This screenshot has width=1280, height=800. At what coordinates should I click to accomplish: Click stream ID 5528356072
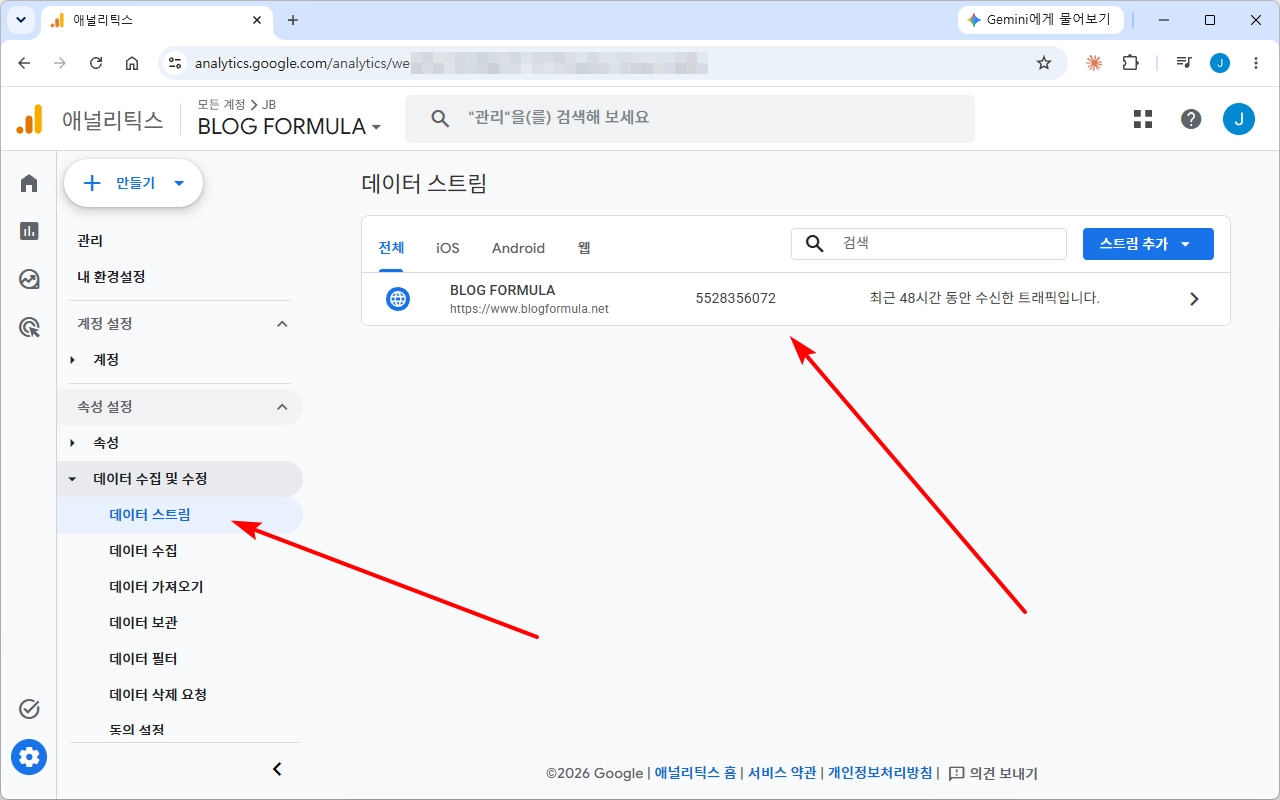(x=735, y=298)
